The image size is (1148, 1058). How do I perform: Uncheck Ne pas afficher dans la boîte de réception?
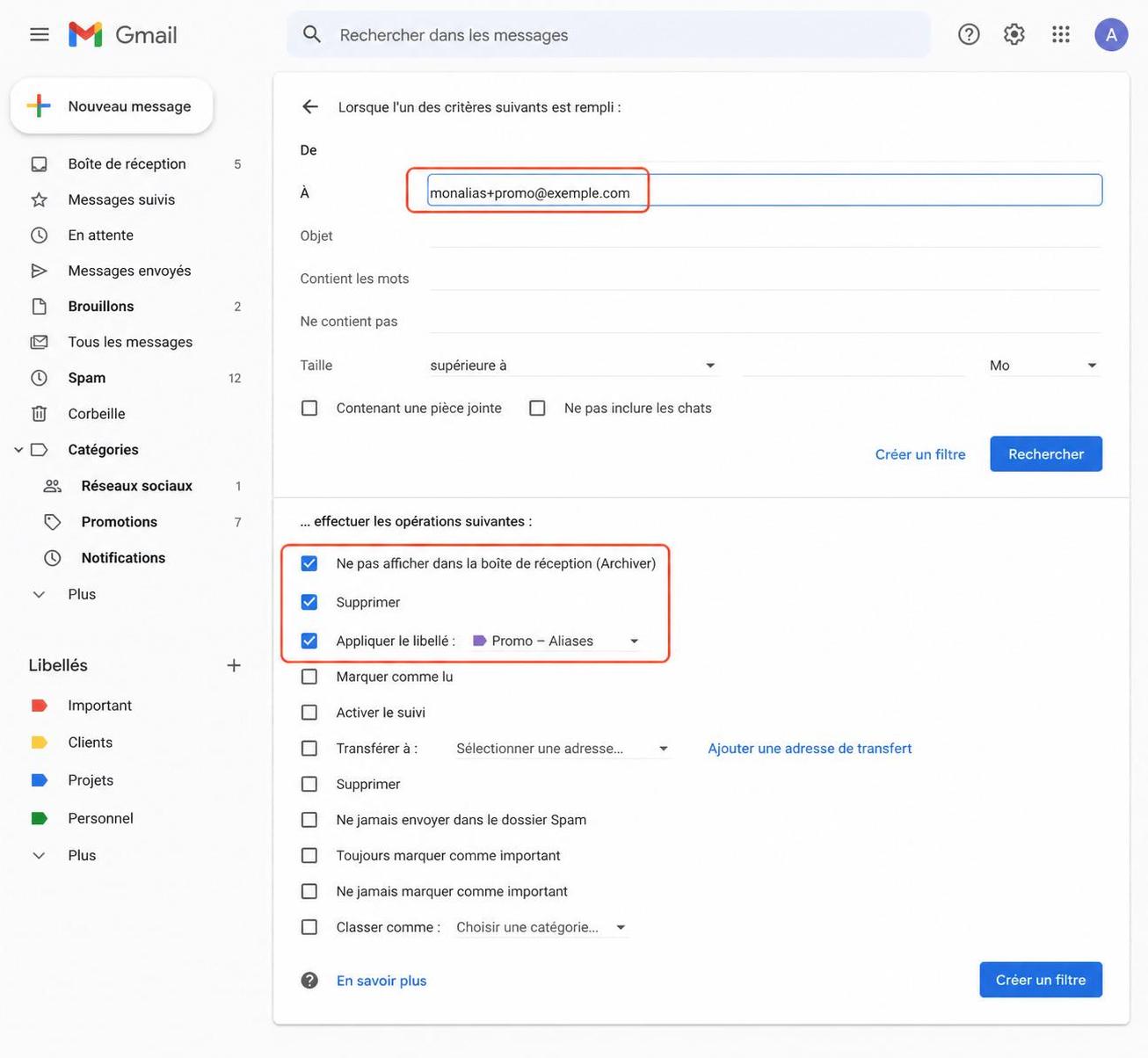click(x=309, y=563)
